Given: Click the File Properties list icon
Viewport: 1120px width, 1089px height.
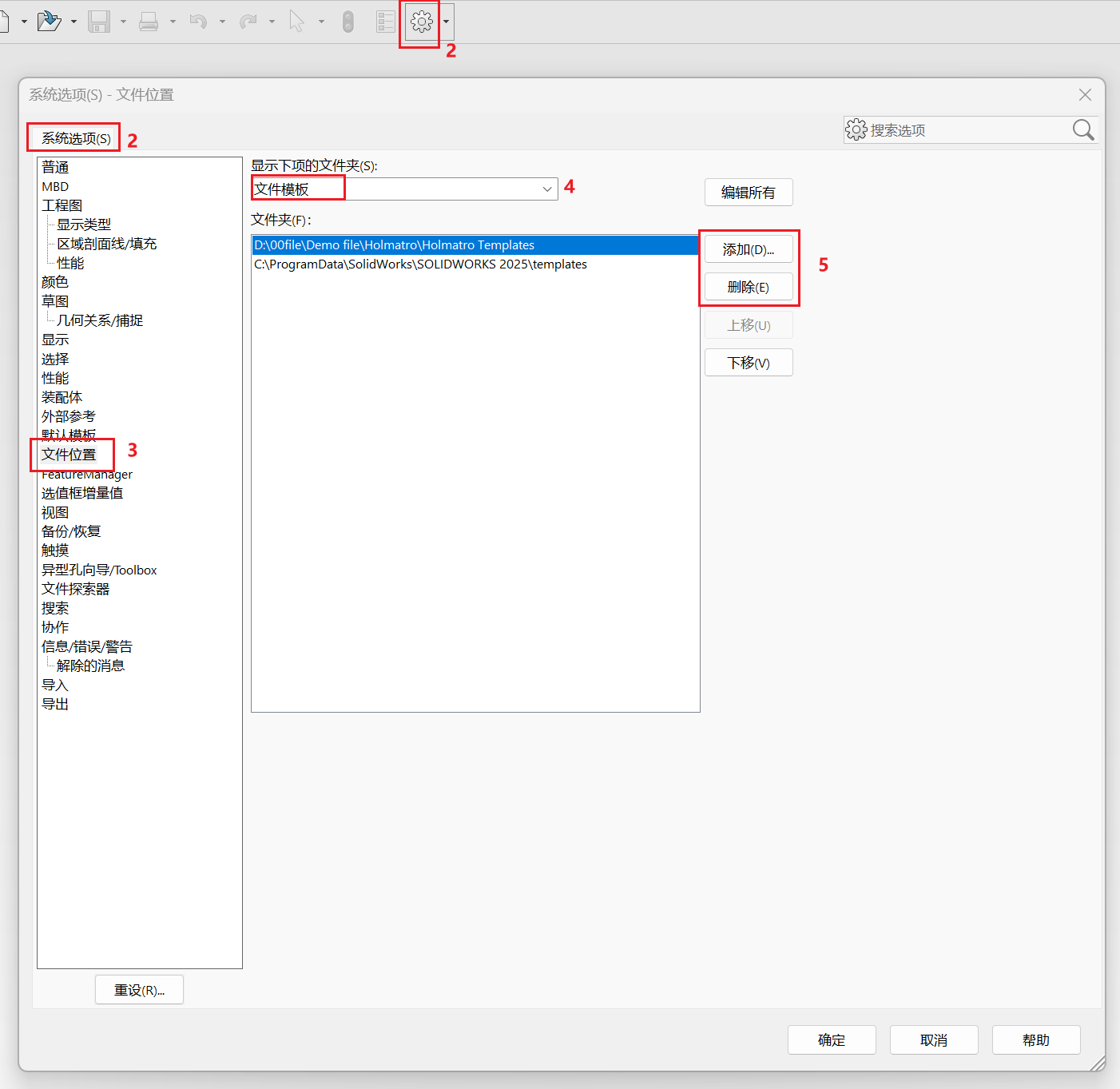Looking at the screenshot, I should pyautogui.click(x=386, y=22).
